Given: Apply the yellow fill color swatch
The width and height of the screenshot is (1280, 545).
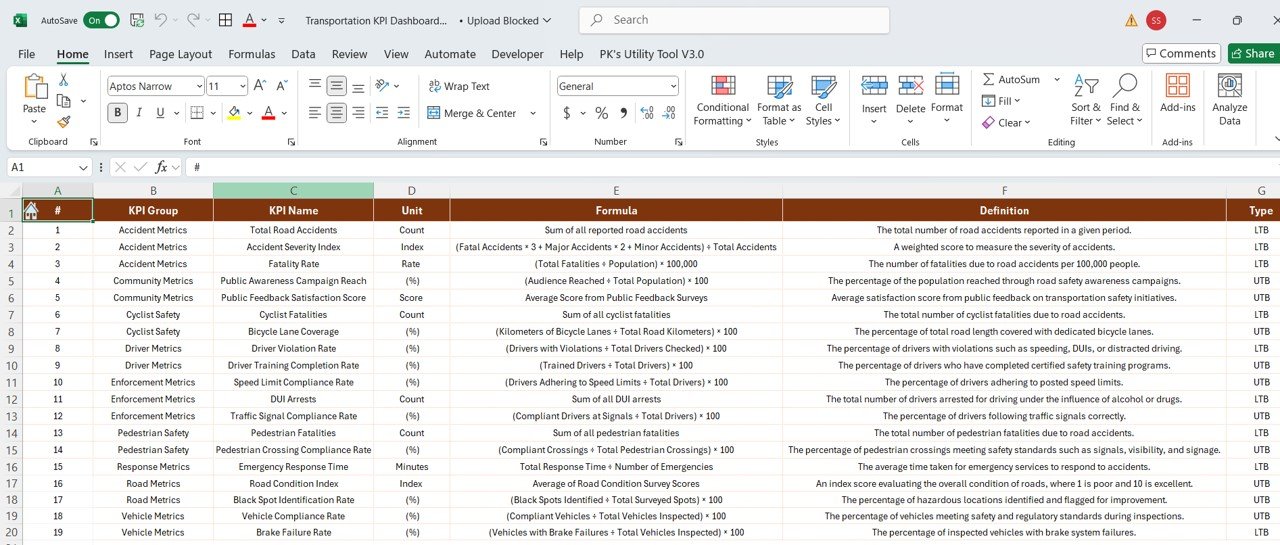Looking at the screenshot, I should (x=234, y=113).
